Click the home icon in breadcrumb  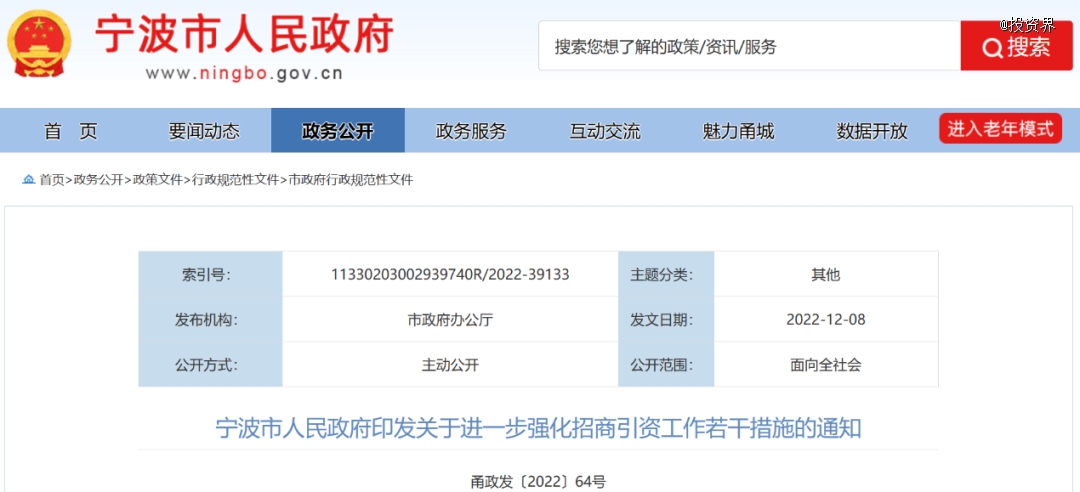coord(28,180)
